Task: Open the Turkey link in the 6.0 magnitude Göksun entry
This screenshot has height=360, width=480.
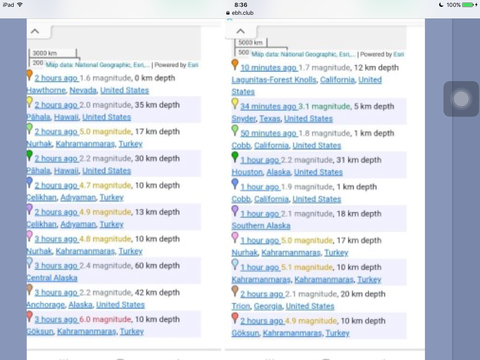Action: coord(132,332)
